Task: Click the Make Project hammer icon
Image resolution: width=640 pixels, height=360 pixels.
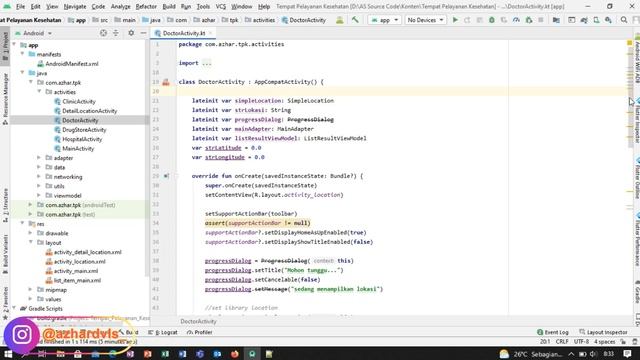Action: (x=355, y=20)
